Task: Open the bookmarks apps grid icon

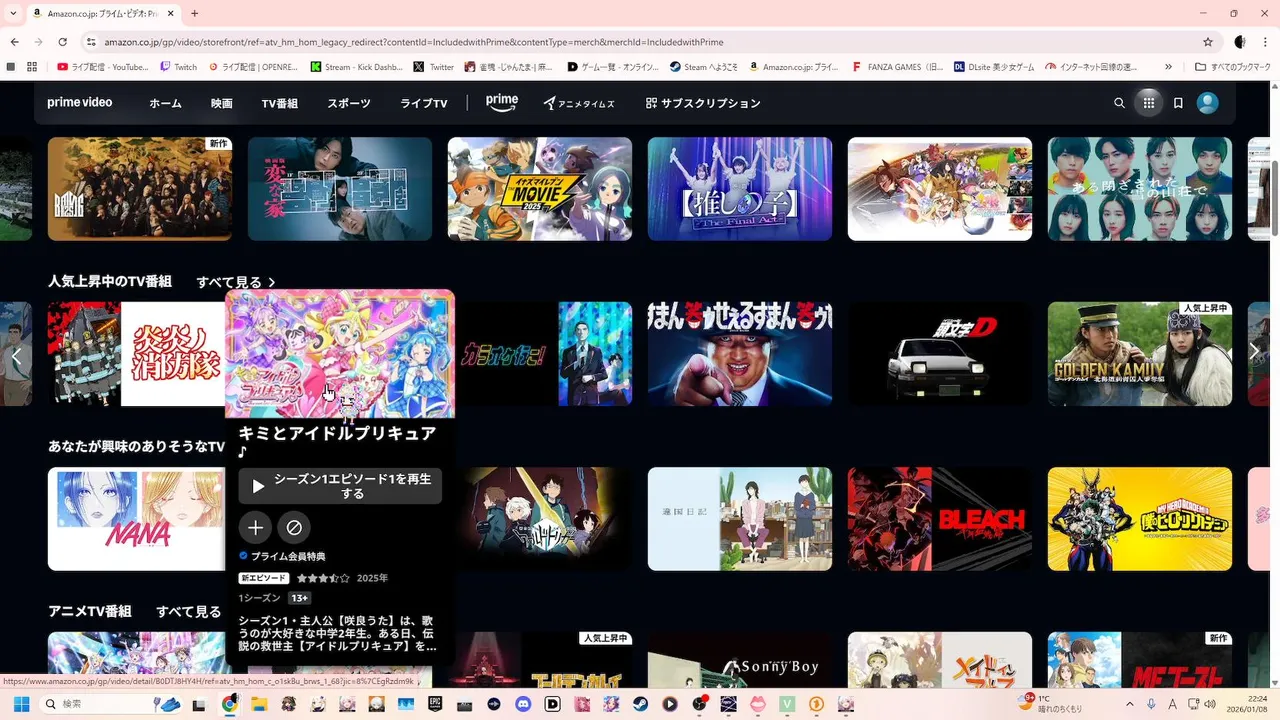Action: [32, 67]
